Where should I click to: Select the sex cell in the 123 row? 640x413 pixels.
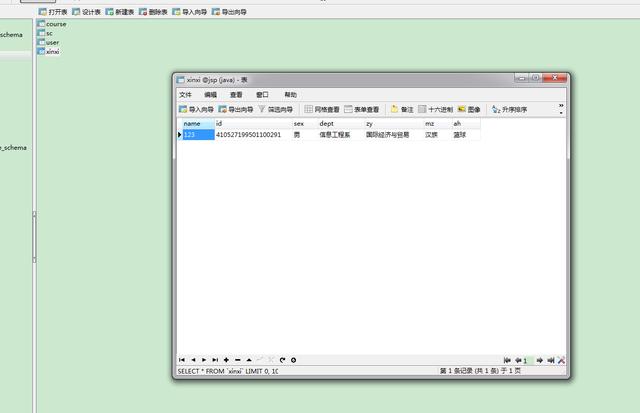point(305,135)
